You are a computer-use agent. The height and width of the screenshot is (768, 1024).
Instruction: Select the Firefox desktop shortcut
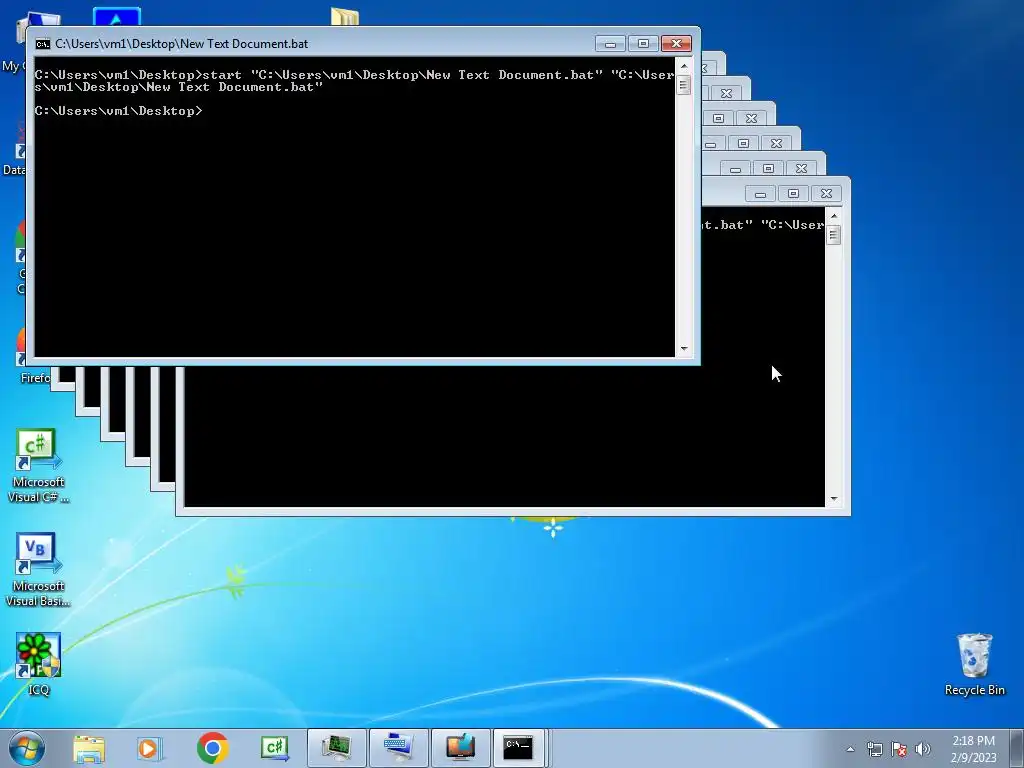[x=21, y=356]
